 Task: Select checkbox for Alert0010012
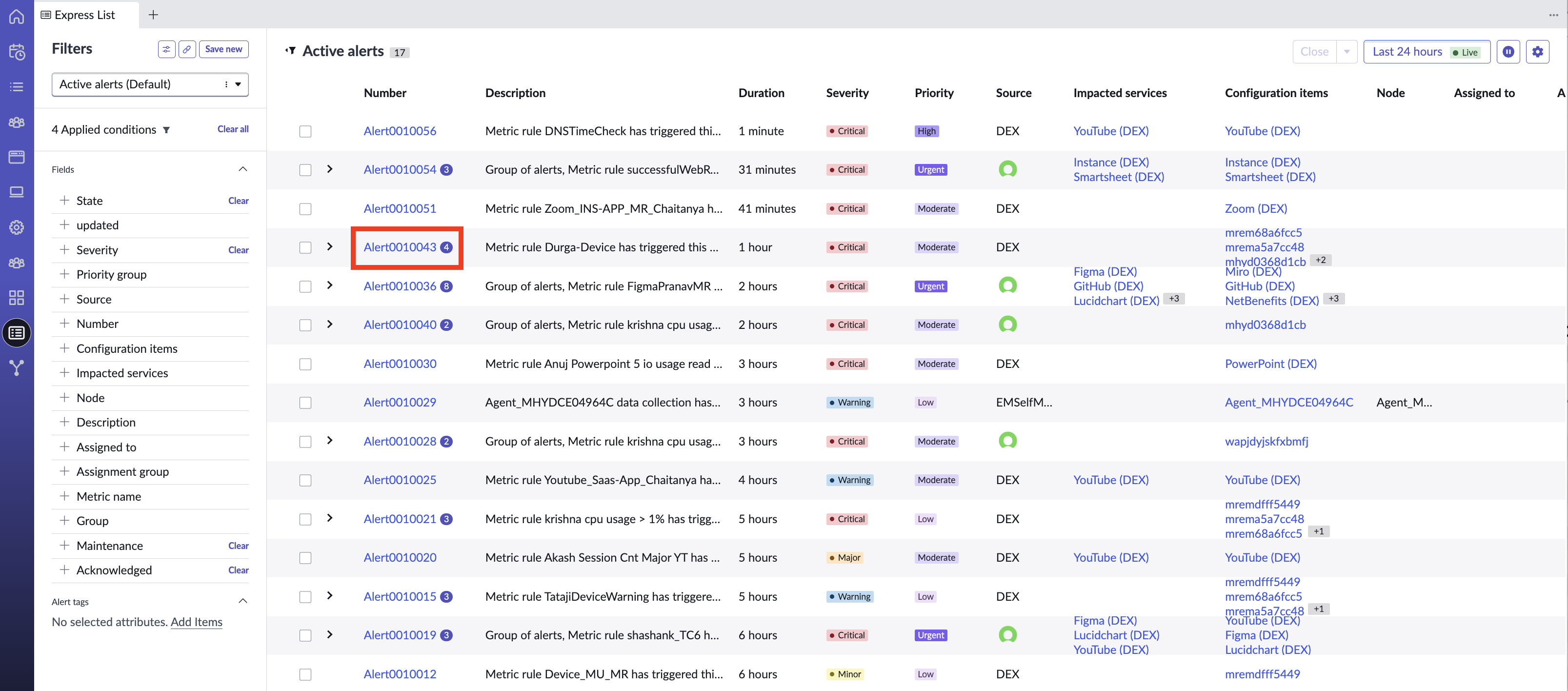(x=305, y=674)
